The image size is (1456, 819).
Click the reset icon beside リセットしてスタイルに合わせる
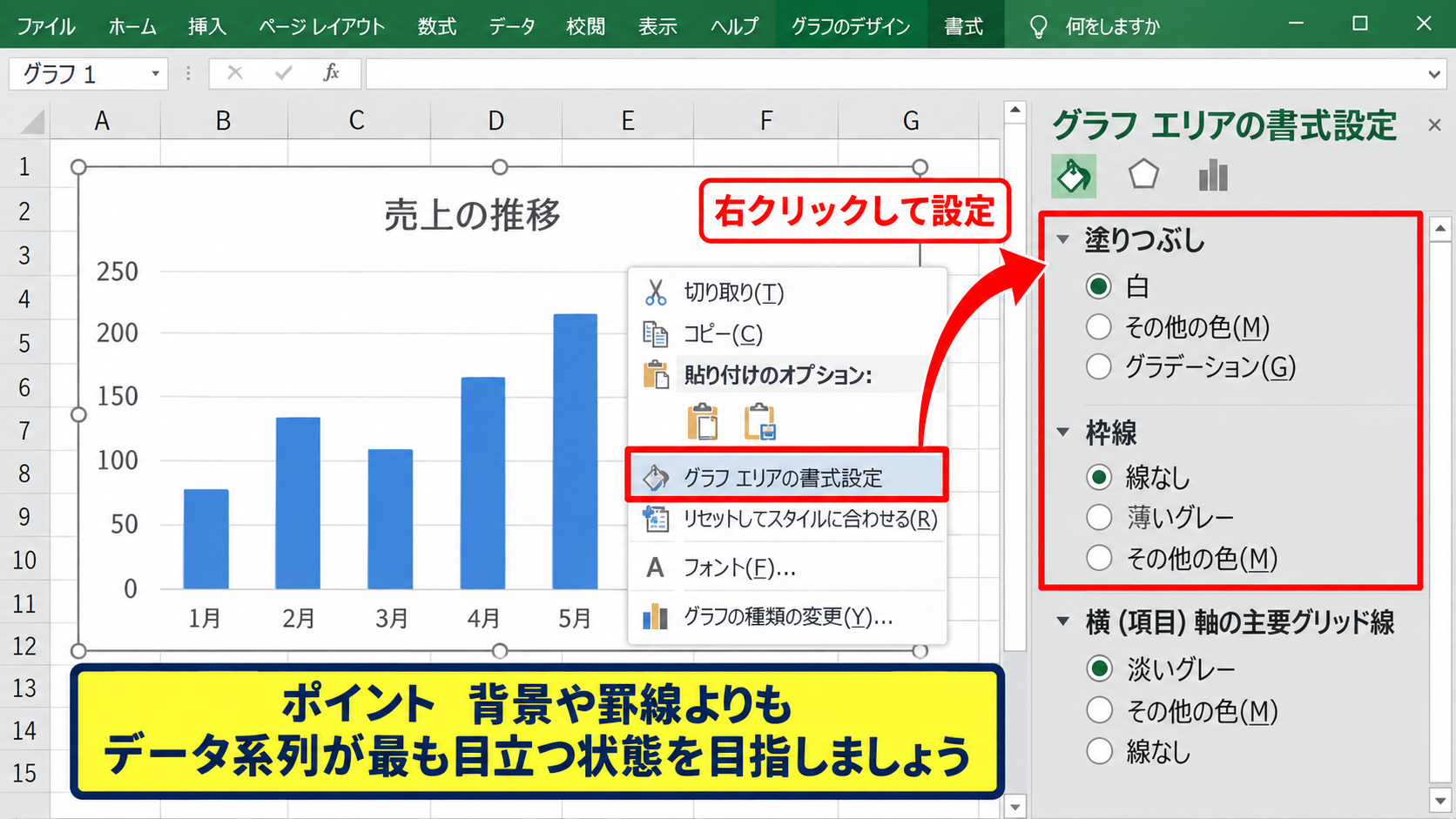655,520
